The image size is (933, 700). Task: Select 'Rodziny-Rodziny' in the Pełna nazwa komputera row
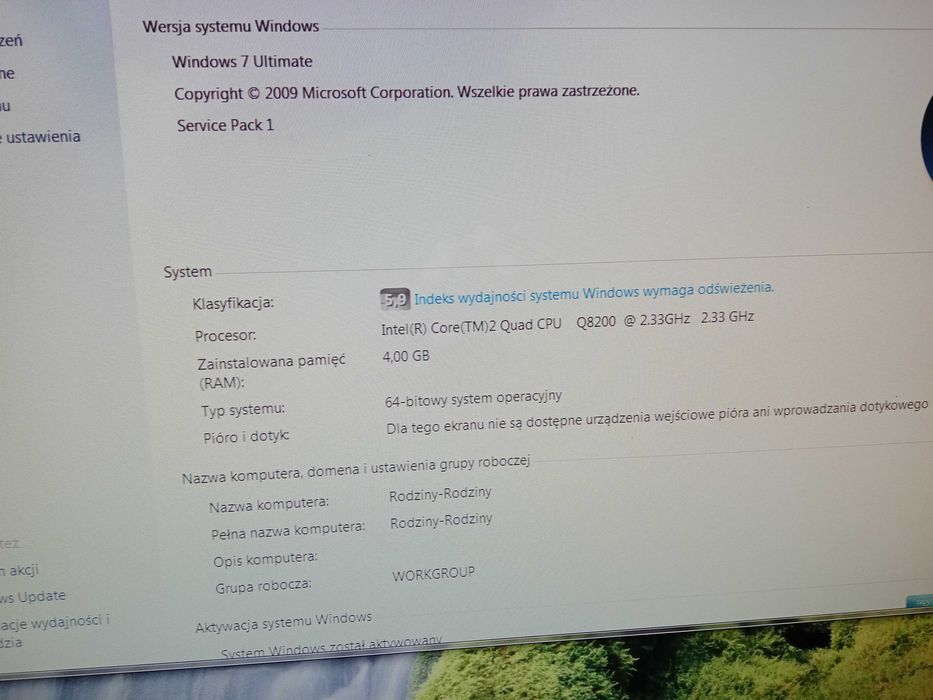[442, 521]
